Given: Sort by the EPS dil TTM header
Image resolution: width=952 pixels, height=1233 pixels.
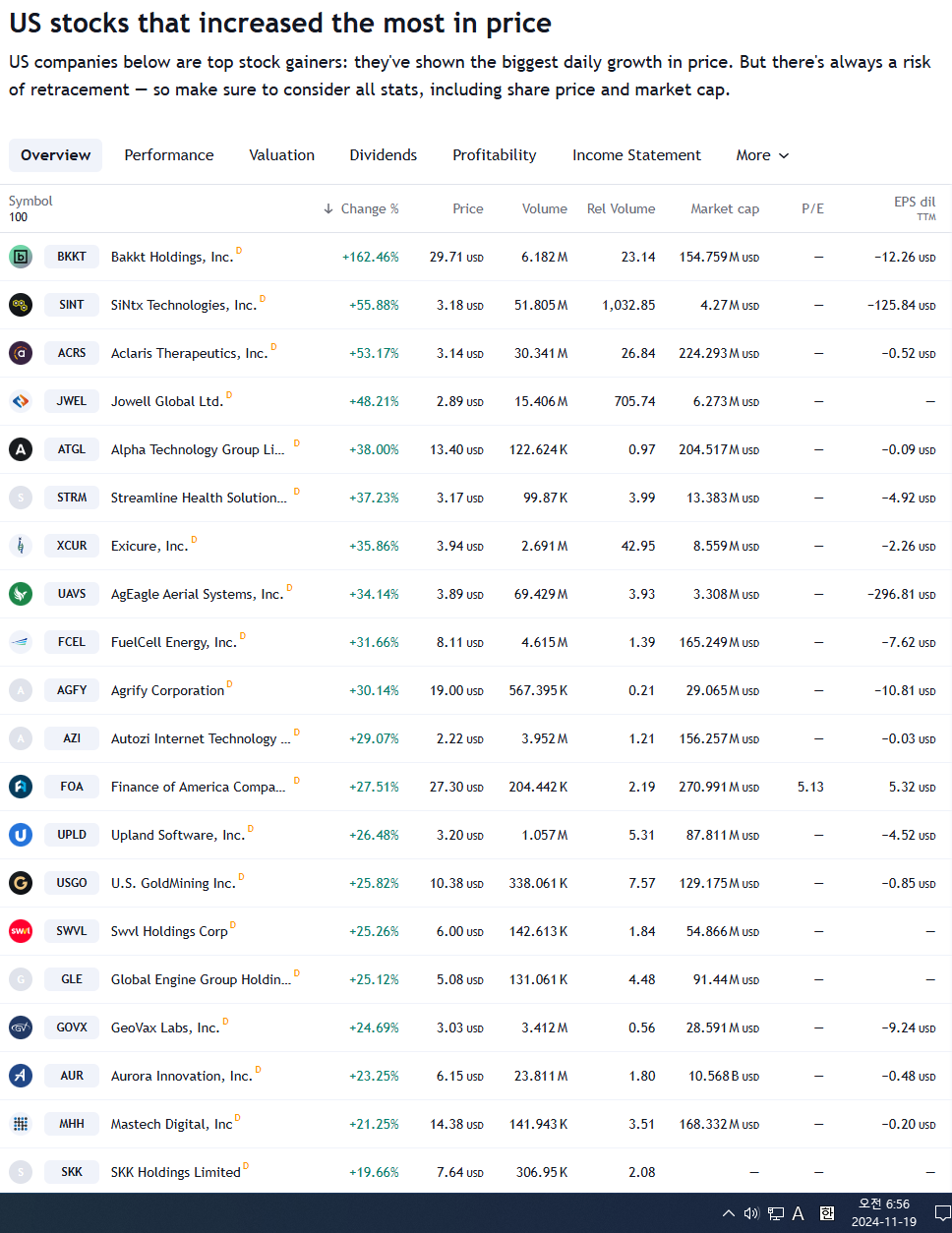Looking at the screenshot, I should [915, 207].
